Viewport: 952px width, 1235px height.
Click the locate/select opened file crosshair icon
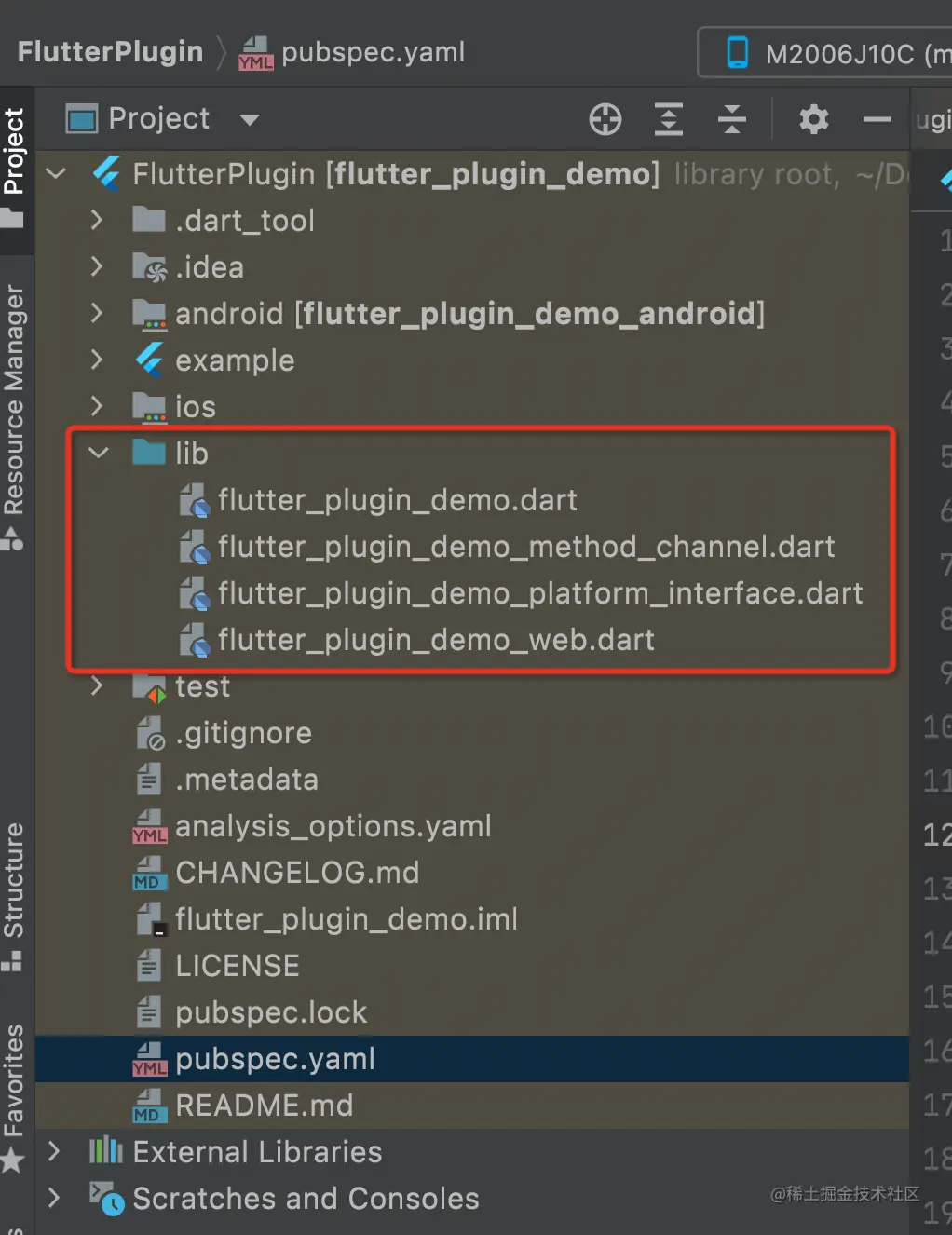point(605,119)
